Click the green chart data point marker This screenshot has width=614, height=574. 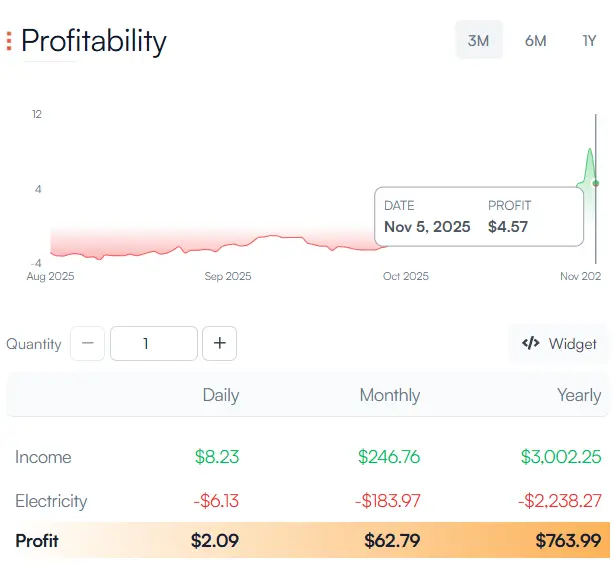596,183
